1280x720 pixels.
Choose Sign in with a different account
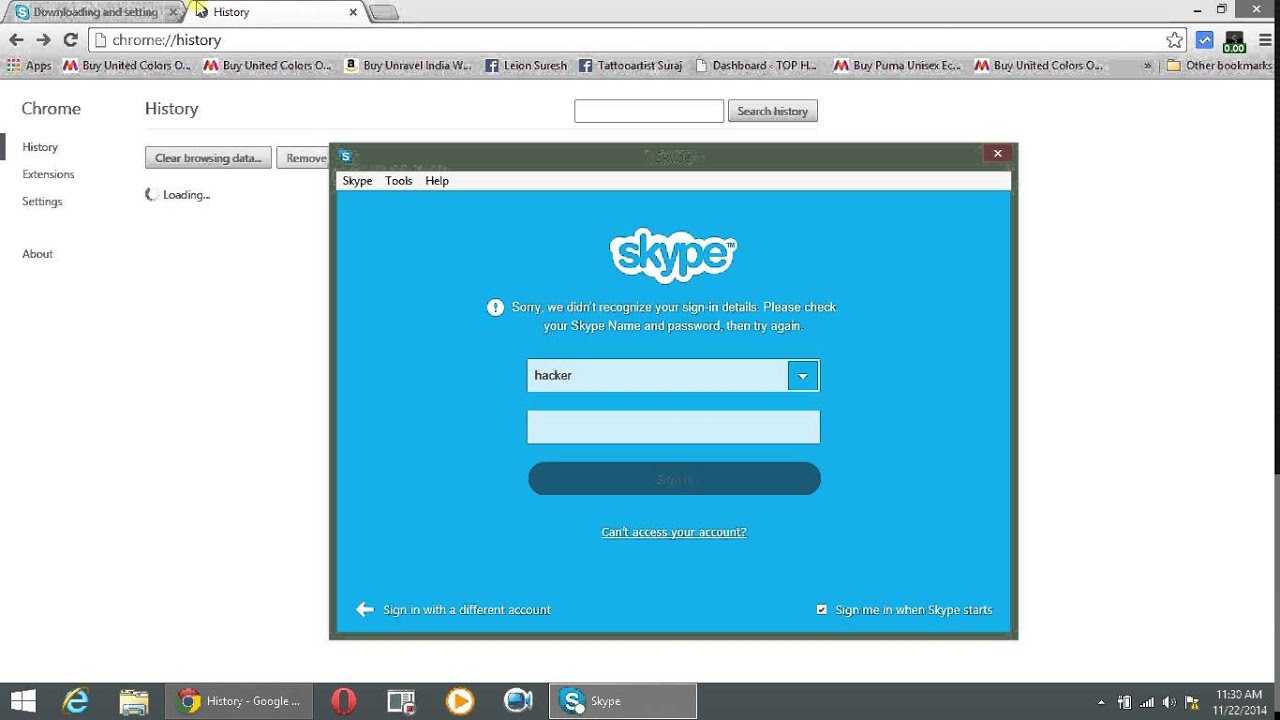[453, 610]
